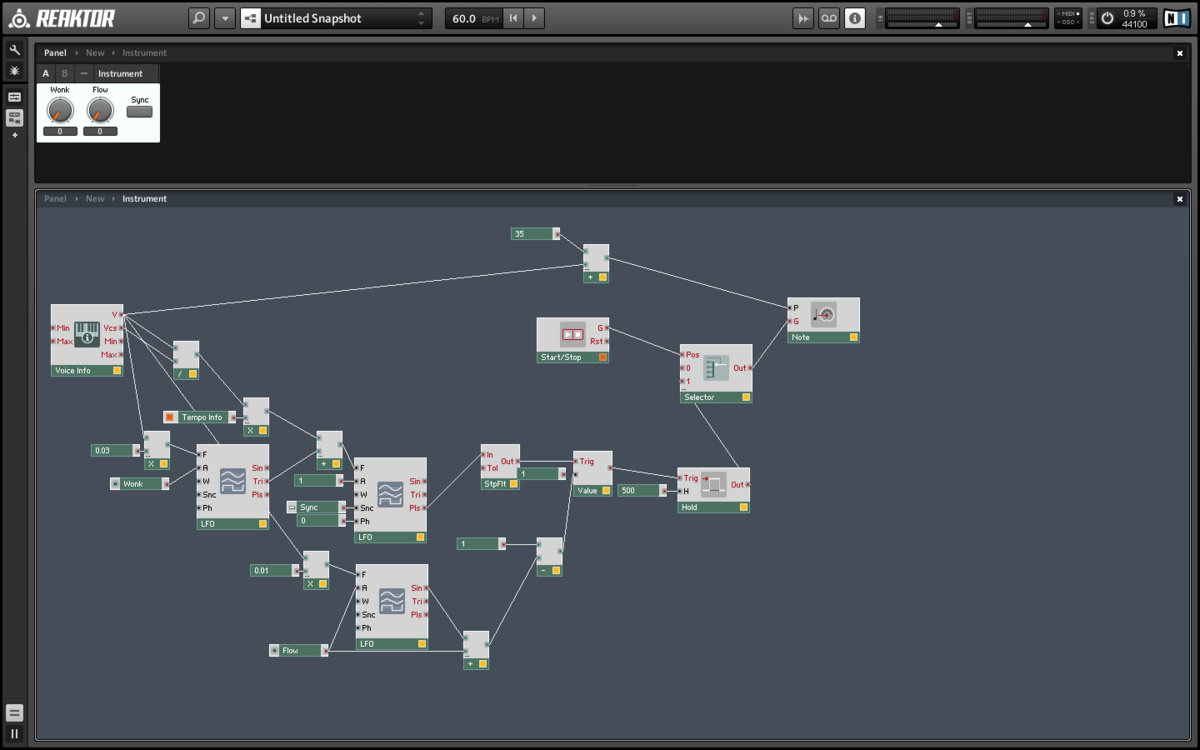The width and height of the screenshot is (1200, 750).
Task: Expand the Sync module list in structure
Action: (293, 507)
